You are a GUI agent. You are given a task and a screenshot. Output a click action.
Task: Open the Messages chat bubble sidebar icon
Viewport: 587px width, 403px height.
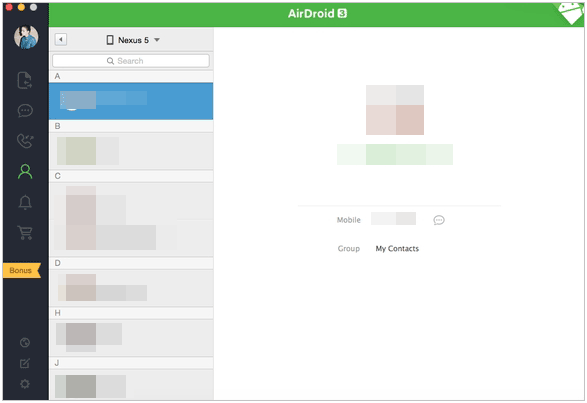[25, 111]
